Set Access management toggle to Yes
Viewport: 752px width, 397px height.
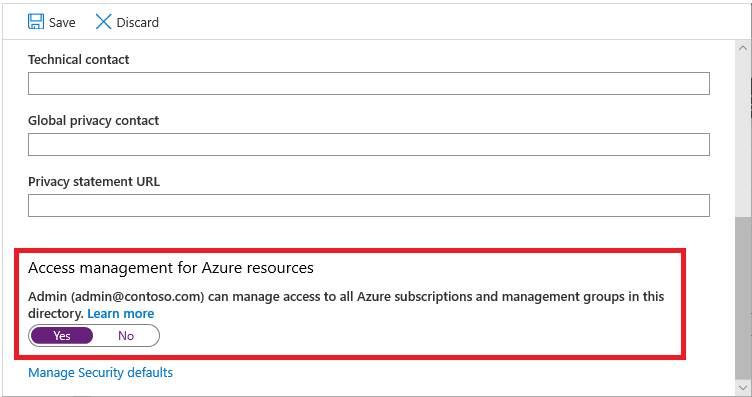[x=62, y=336]
